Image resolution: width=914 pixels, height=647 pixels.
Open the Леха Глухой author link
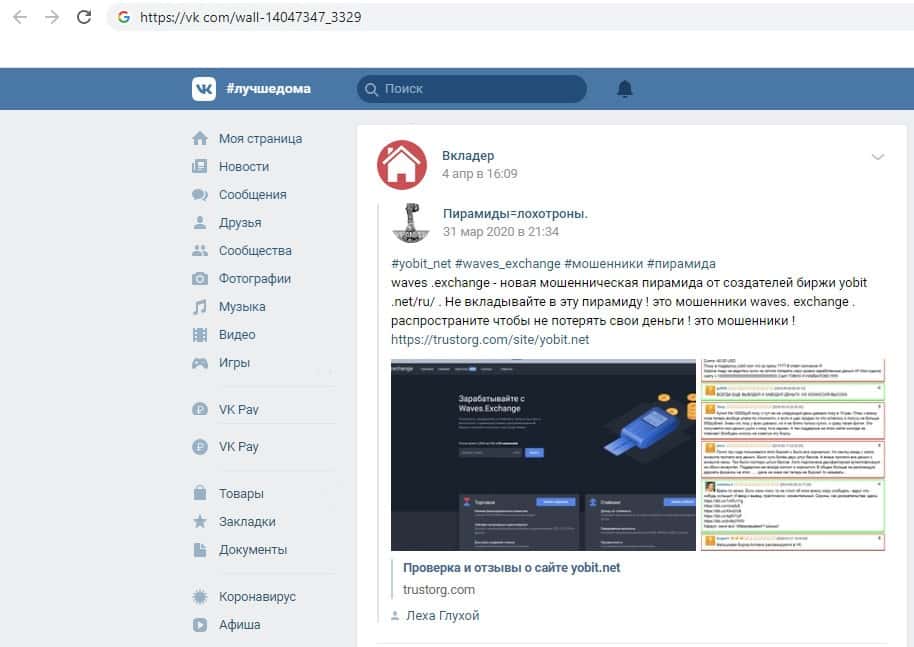tap(442, 616)
